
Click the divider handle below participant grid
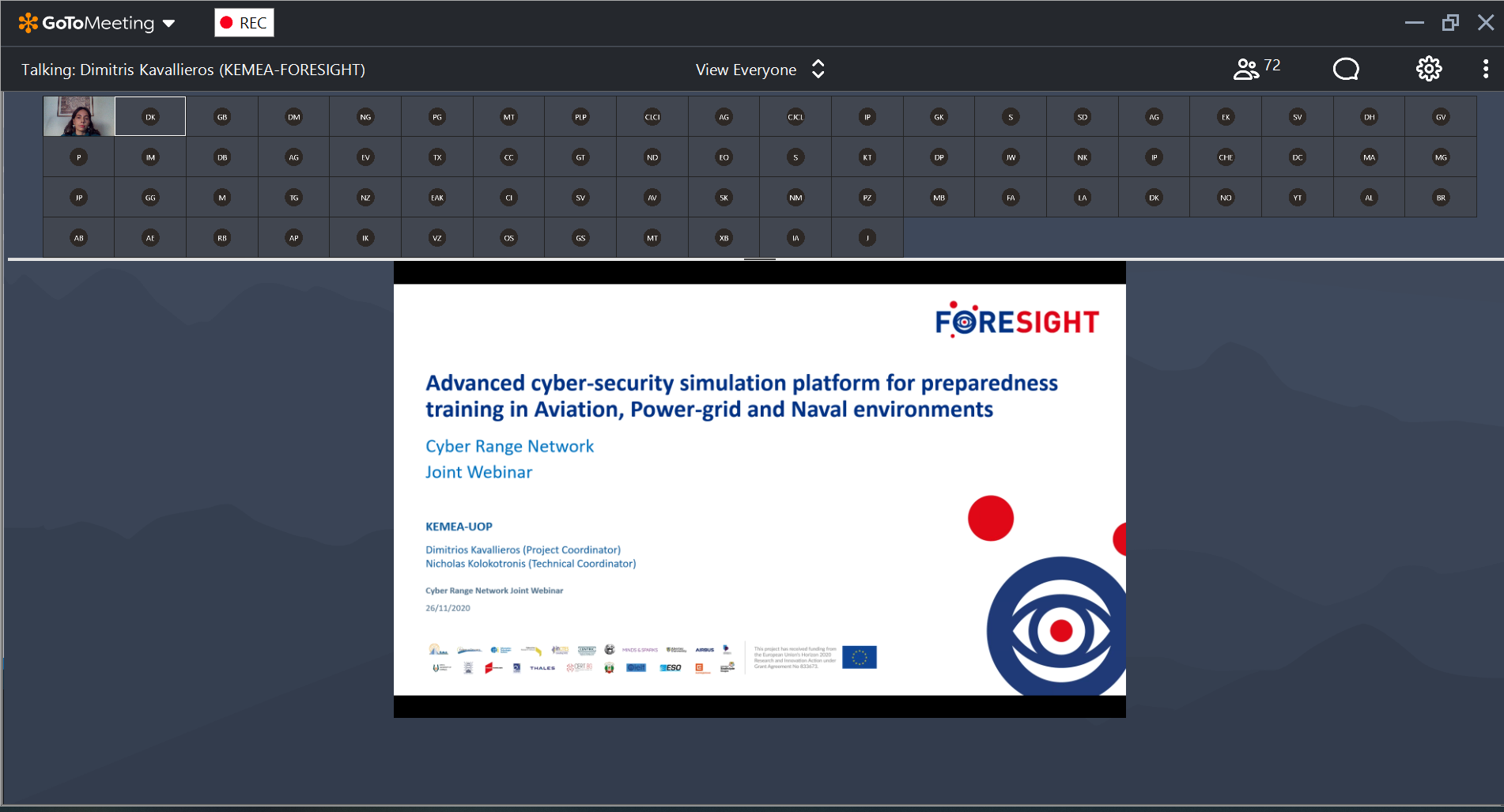click(759, 259)
